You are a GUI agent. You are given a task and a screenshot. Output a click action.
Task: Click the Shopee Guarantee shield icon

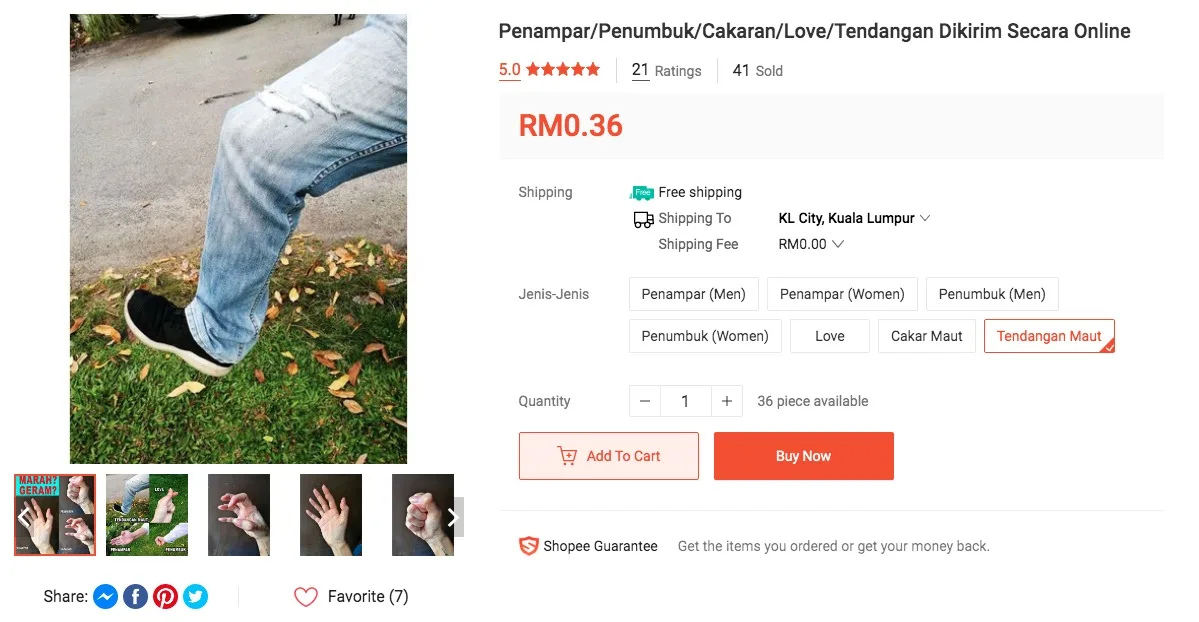pyautogui.click(x=528, y=546)
